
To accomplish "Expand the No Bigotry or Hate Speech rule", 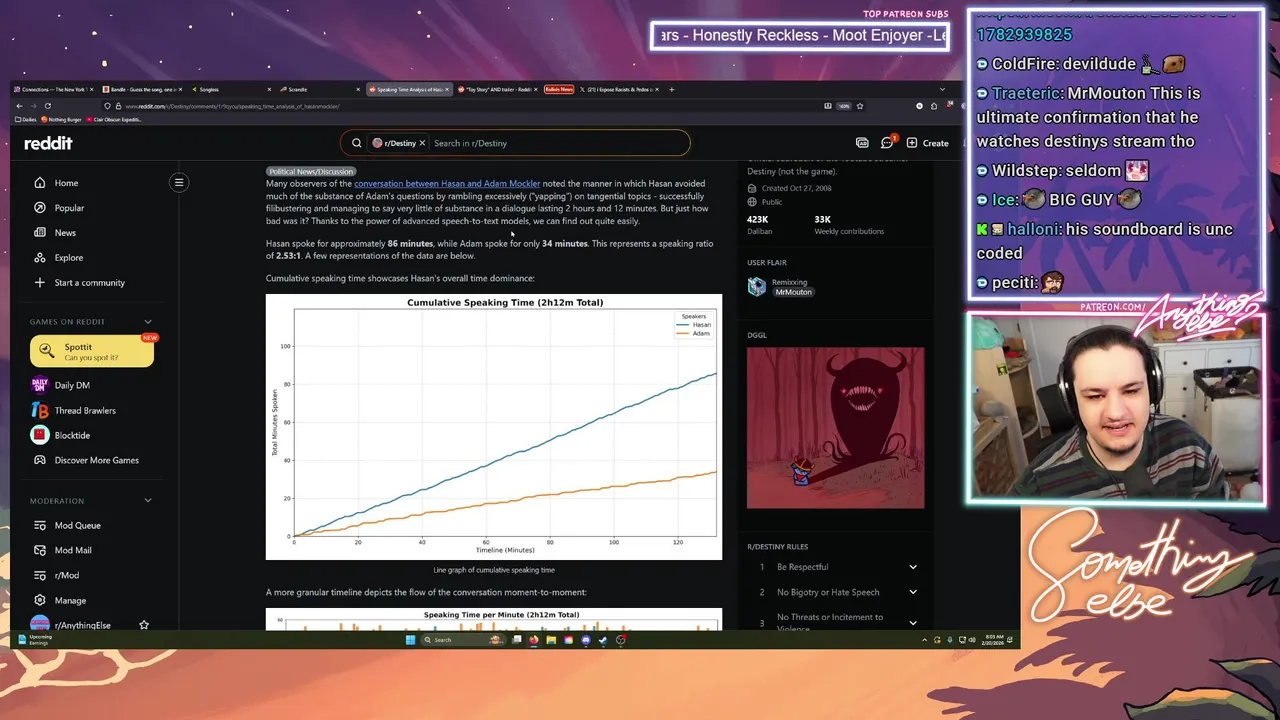I will coord(836,592).
